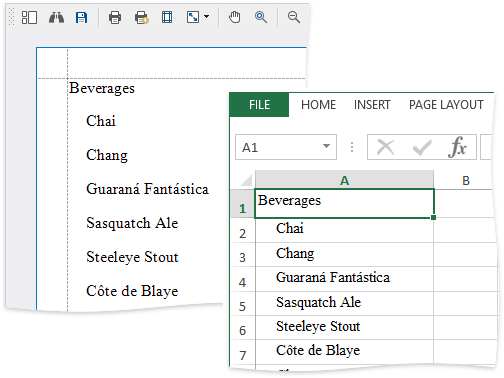The width and height of the screenshot is (504, 378).
Task: Switch to the HOME ribbon tab
Action: point(318,105)
